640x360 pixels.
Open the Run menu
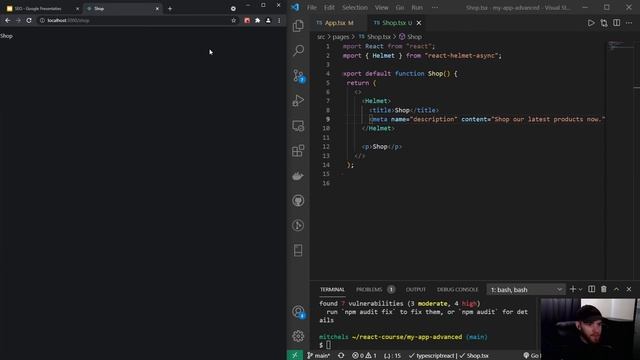point(417,7)
